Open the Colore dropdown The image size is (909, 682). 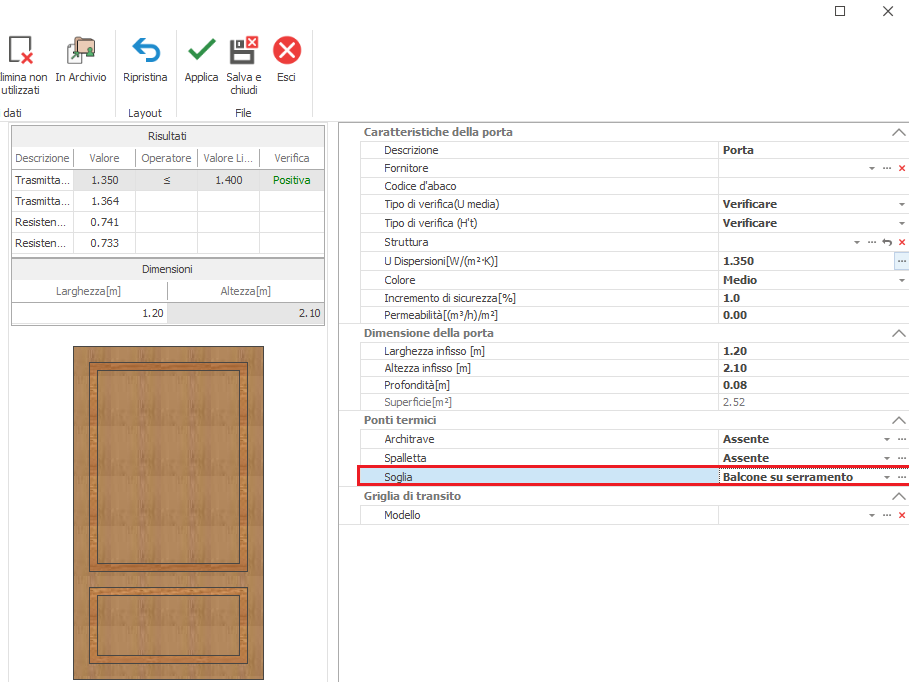[901, 280]
